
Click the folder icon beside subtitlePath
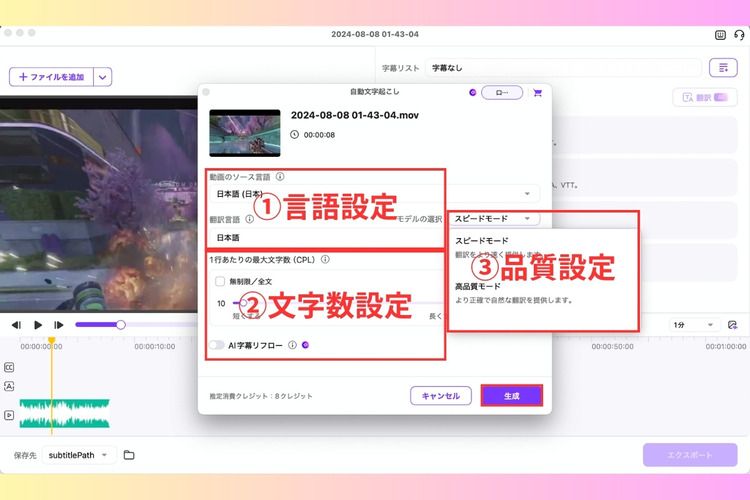coord(129,455)
